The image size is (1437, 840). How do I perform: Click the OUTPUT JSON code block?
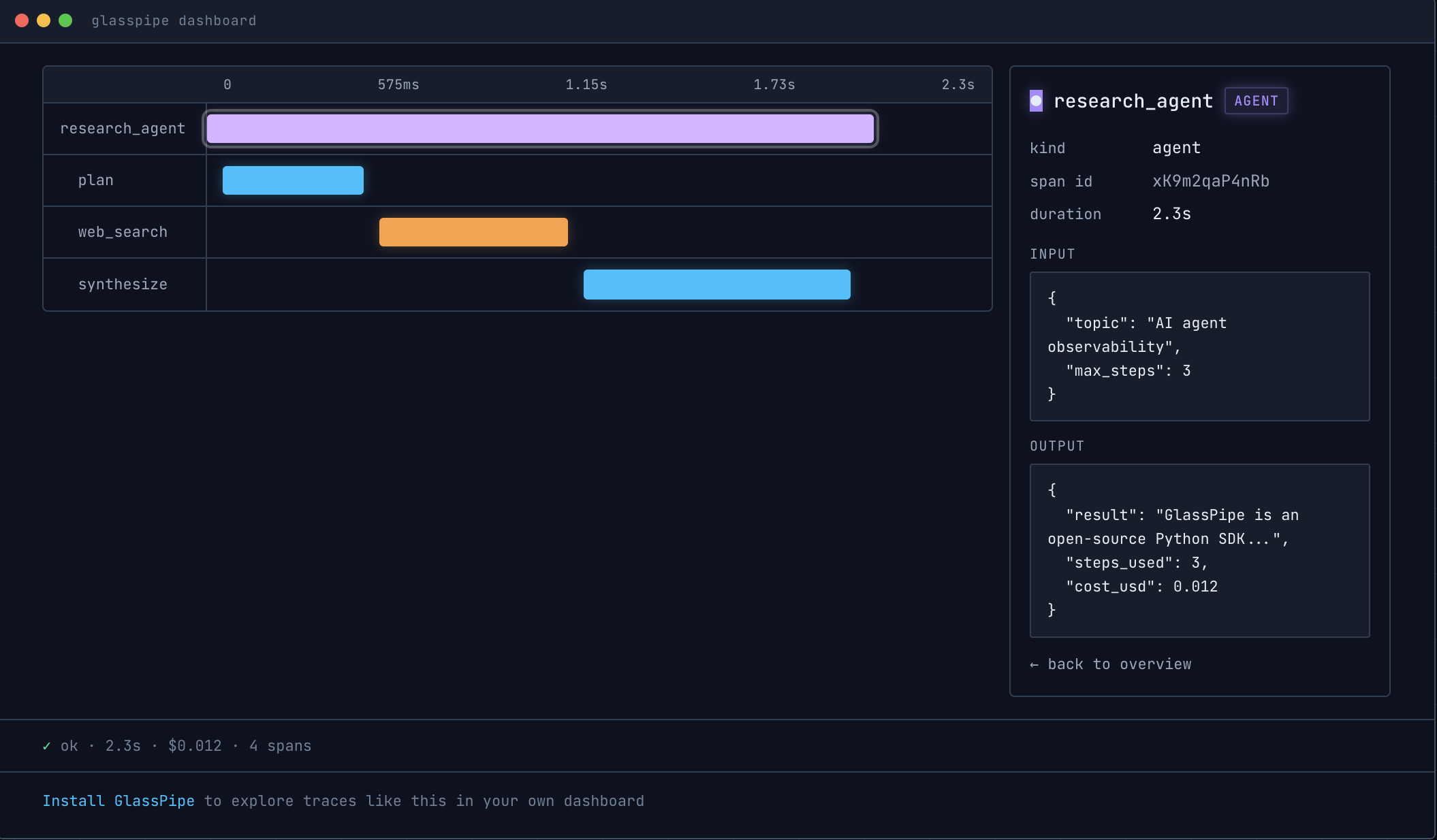[x=1199, y=551]
